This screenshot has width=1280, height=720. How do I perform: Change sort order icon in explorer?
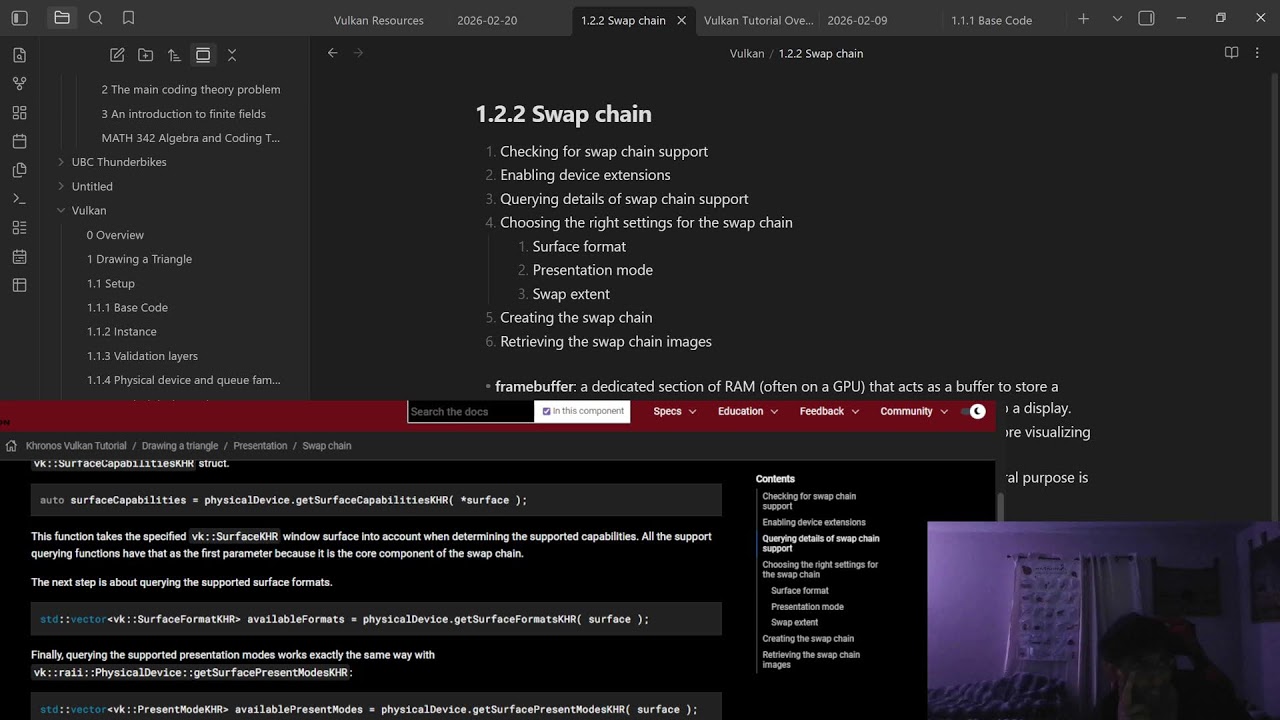coord(174,55)
